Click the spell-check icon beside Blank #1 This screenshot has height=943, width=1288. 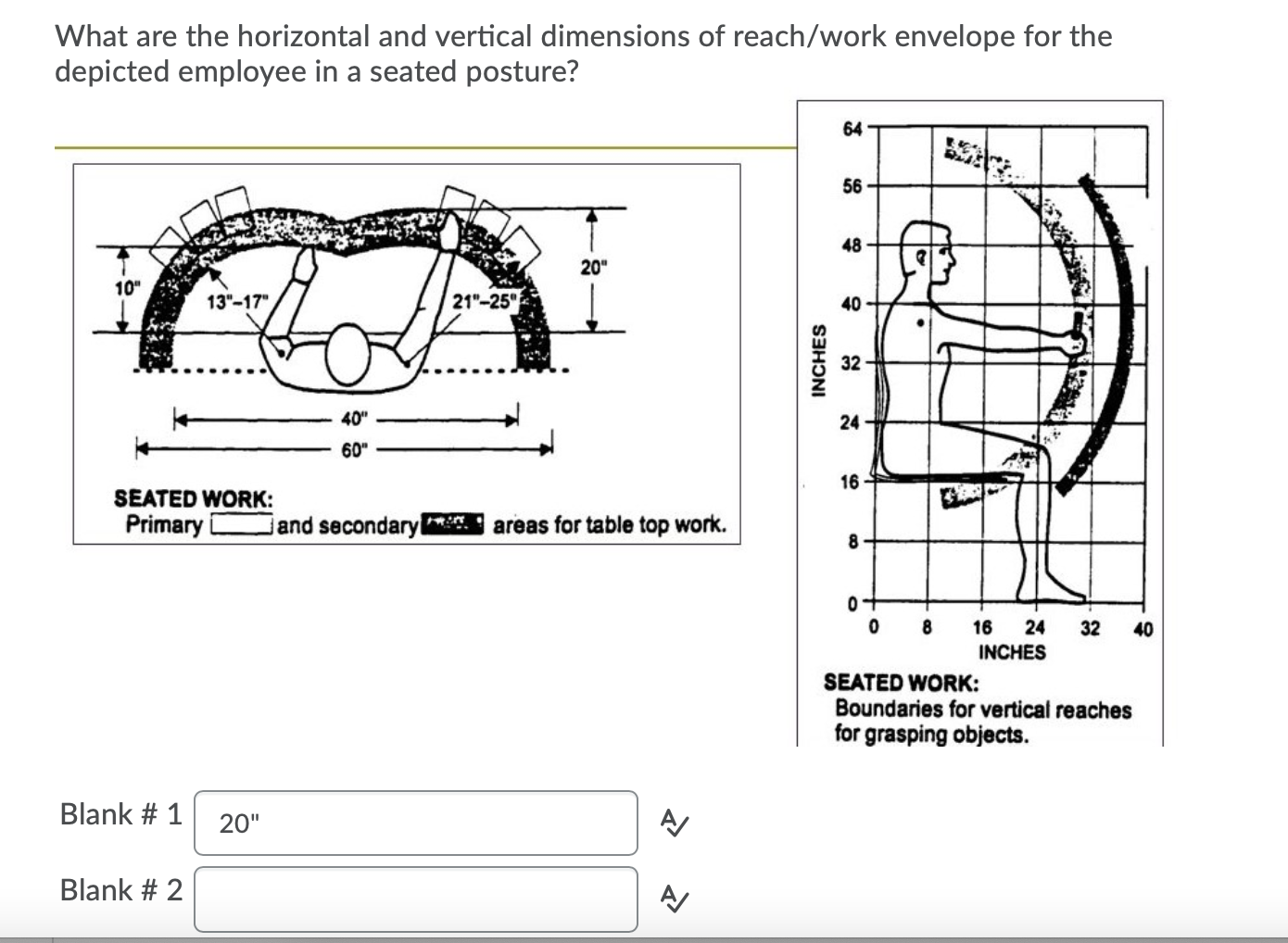(x=673, y=821)
